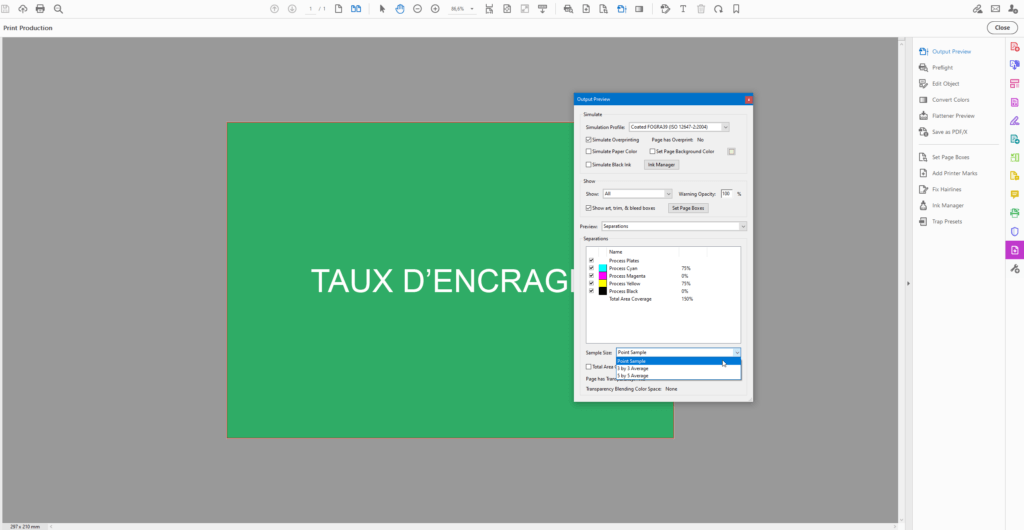Select Point Sample option
The image size is (1024, 530).
click(x=679, y=361)
